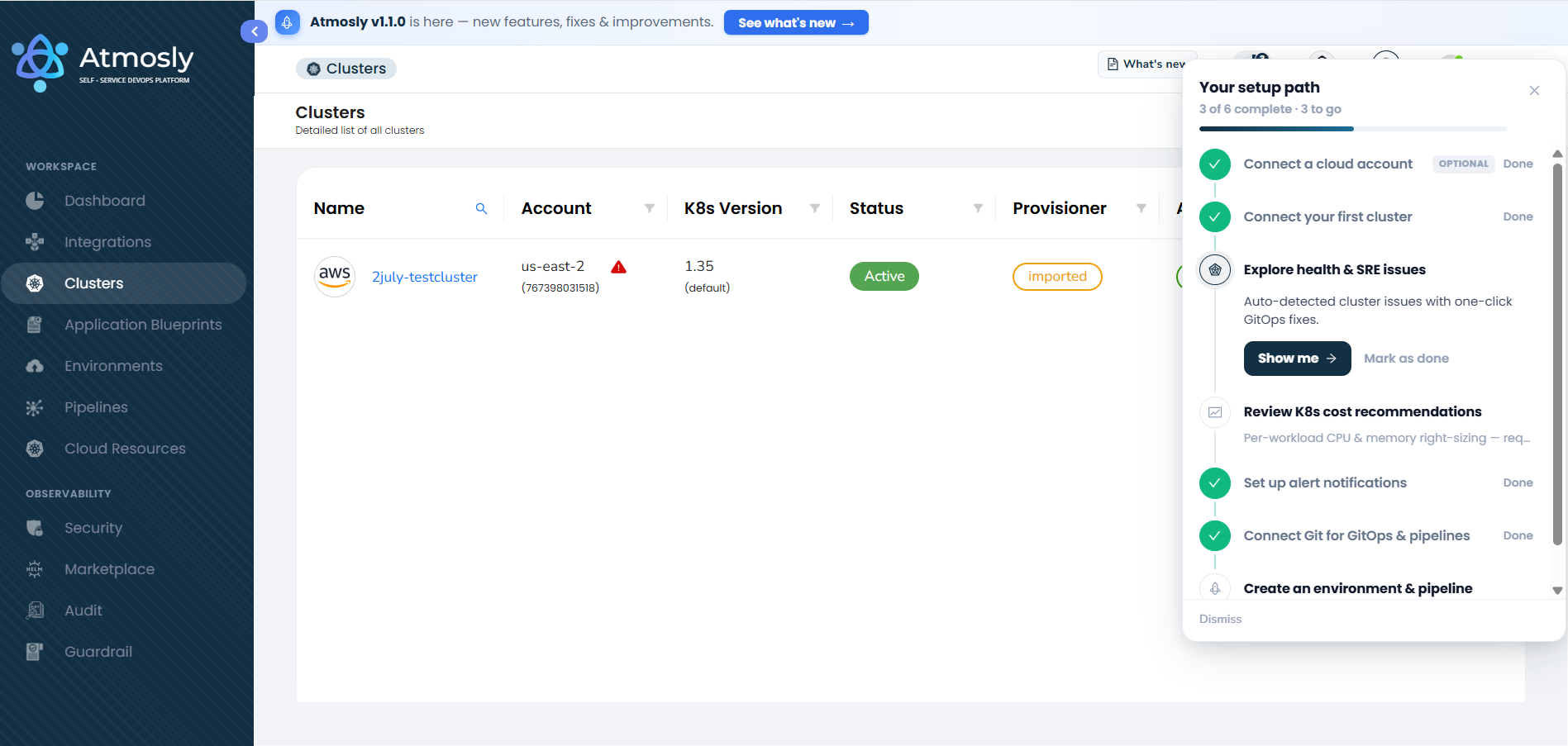Collapse the sidebar with the chevron button
This screenshot has height=746, width=1568.
click(x=255, y=31)
